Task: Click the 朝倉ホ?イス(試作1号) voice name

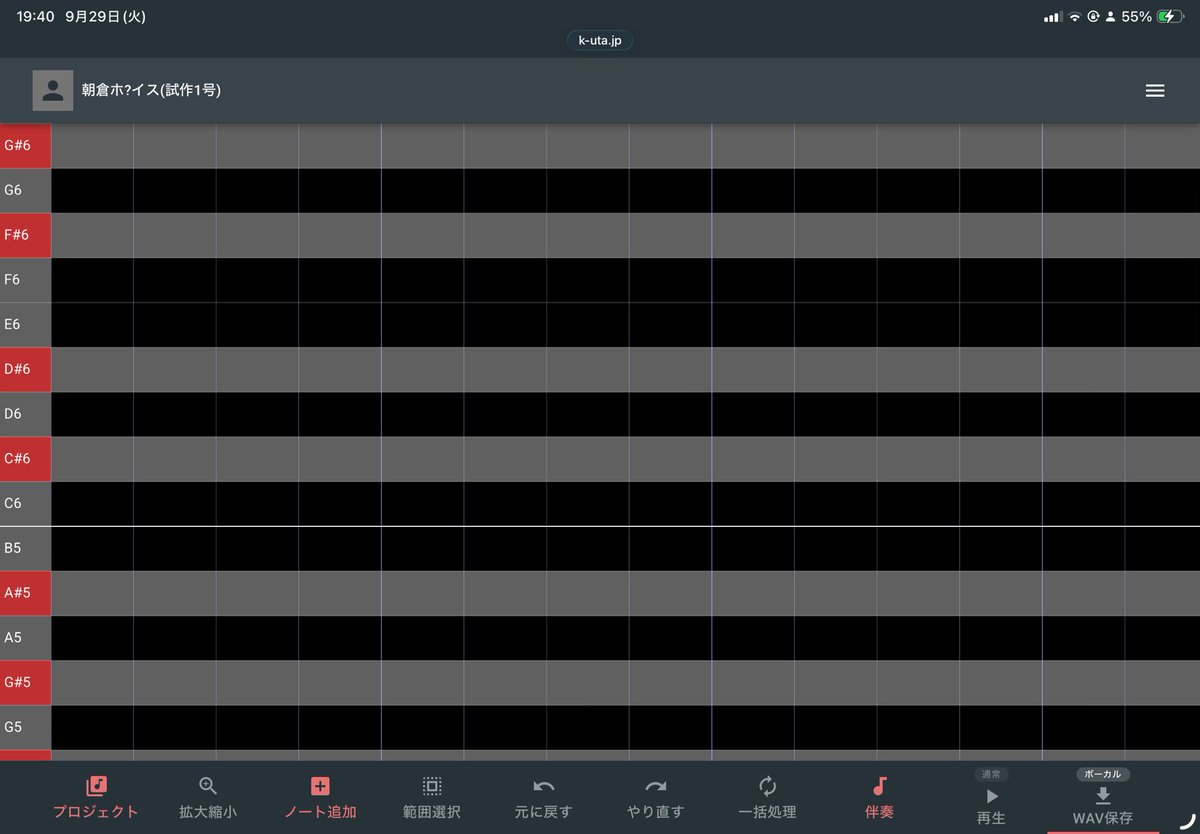Action: coord(151,90)
